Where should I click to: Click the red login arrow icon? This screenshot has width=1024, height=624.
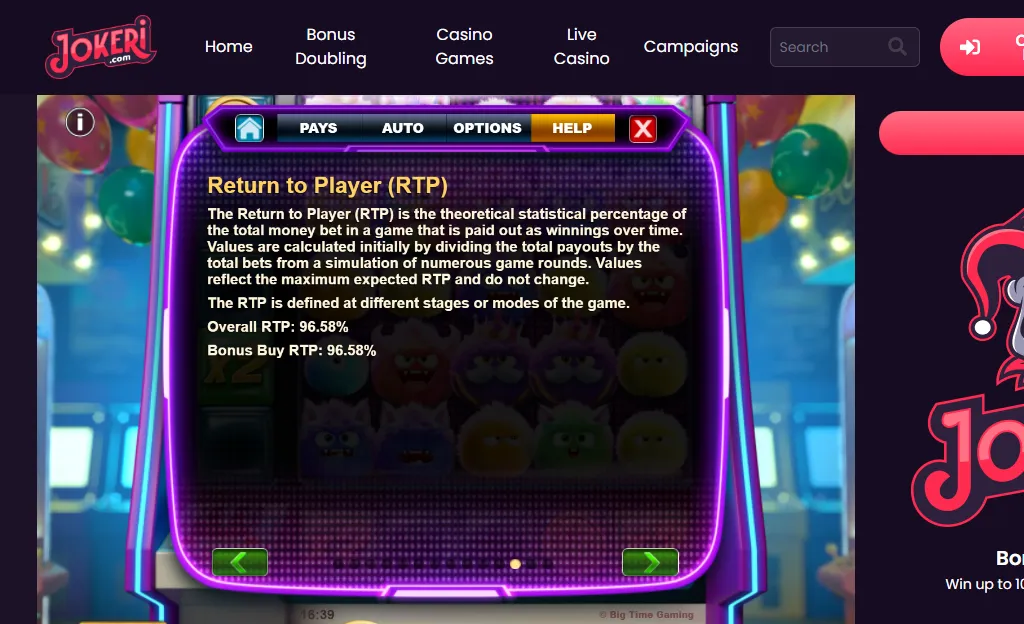[x=970, y=47]
